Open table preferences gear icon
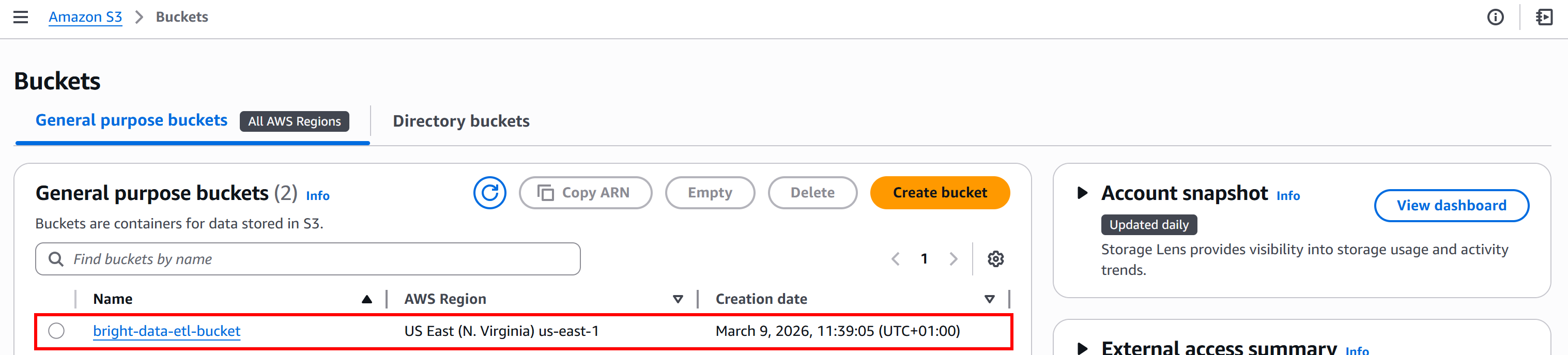 click(995, 259)
